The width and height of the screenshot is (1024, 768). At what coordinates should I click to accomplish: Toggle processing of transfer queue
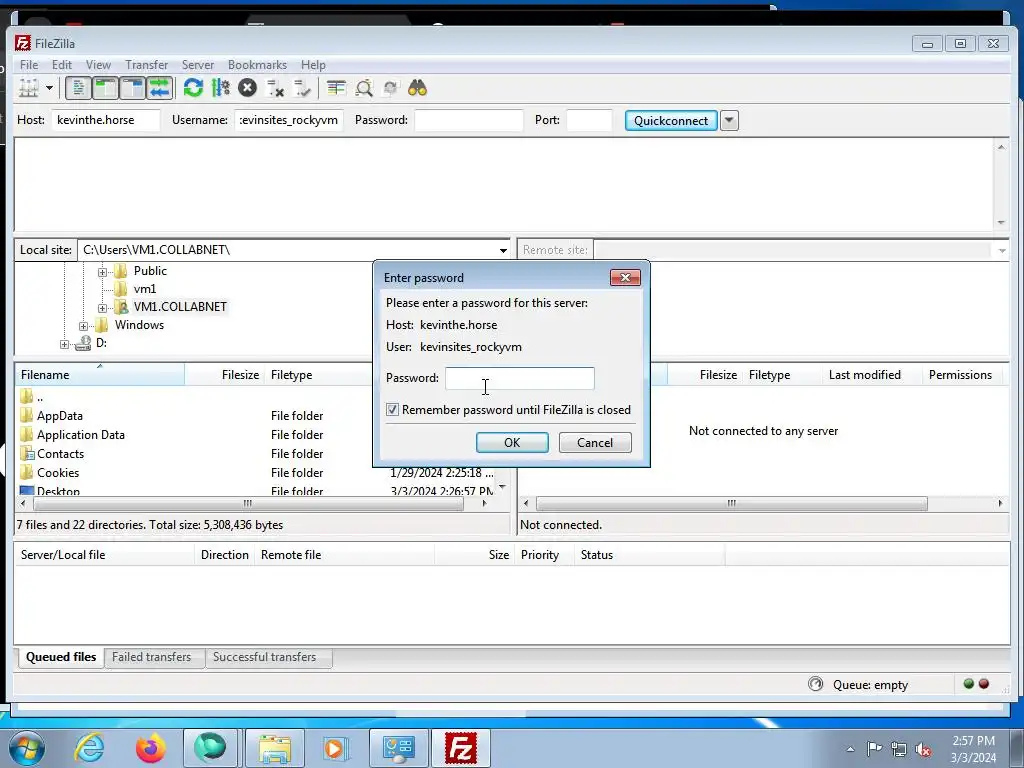(x=221, y=88)
